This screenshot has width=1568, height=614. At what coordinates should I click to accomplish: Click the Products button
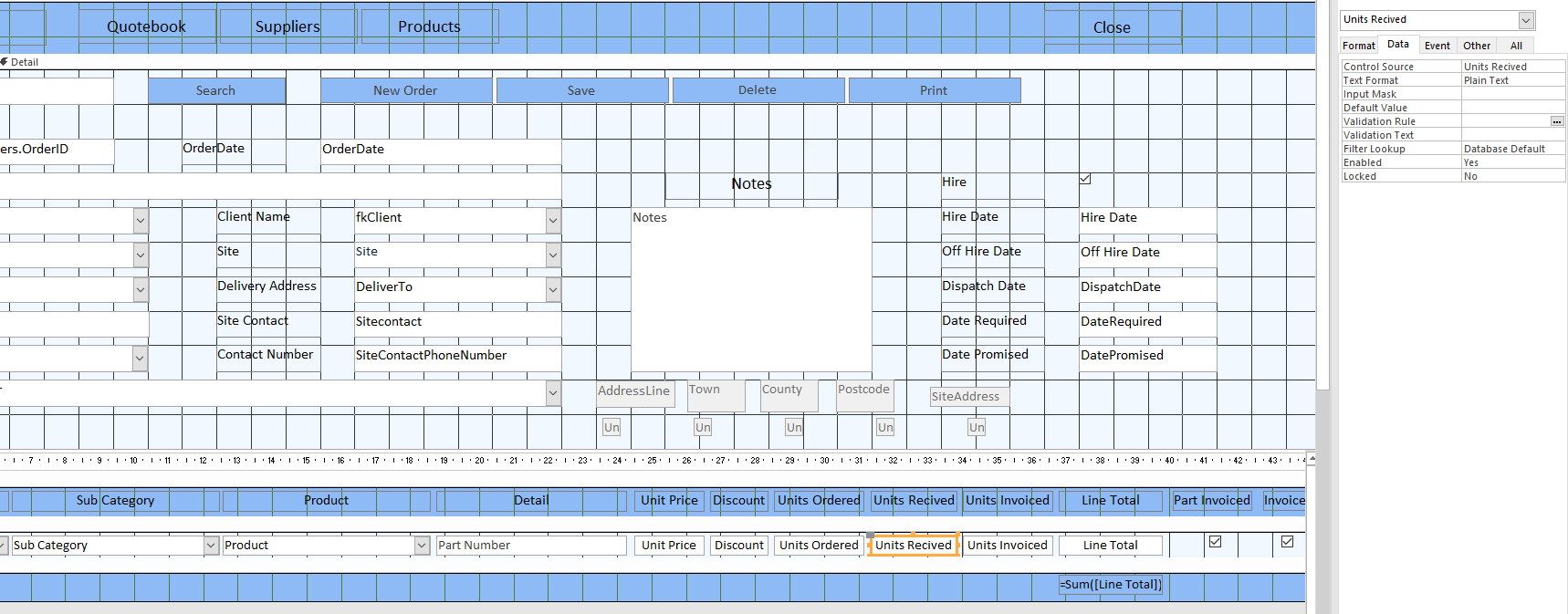point(430,26)
